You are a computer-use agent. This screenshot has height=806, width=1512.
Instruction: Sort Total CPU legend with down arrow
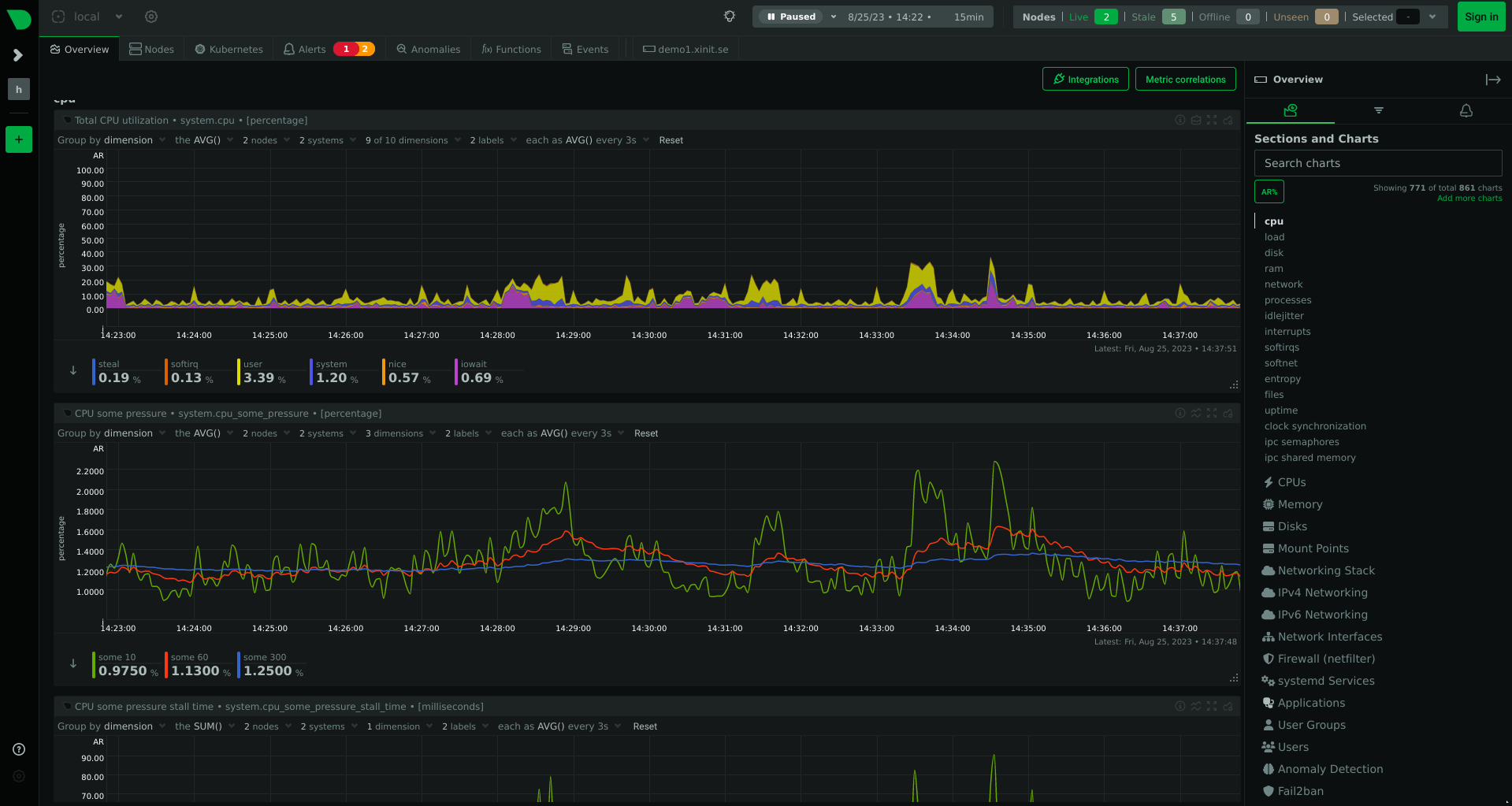[73, 370]
